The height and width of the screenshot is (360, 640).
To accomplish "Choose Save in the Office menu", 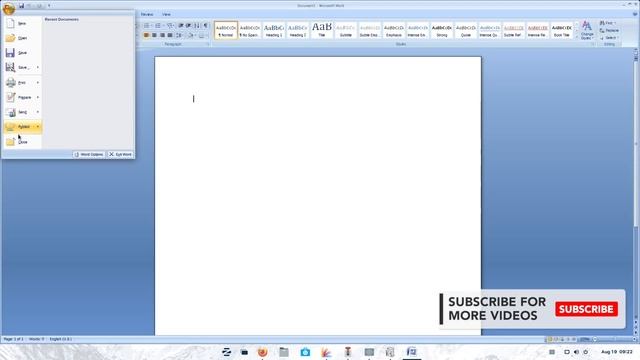I will (22, 53).
